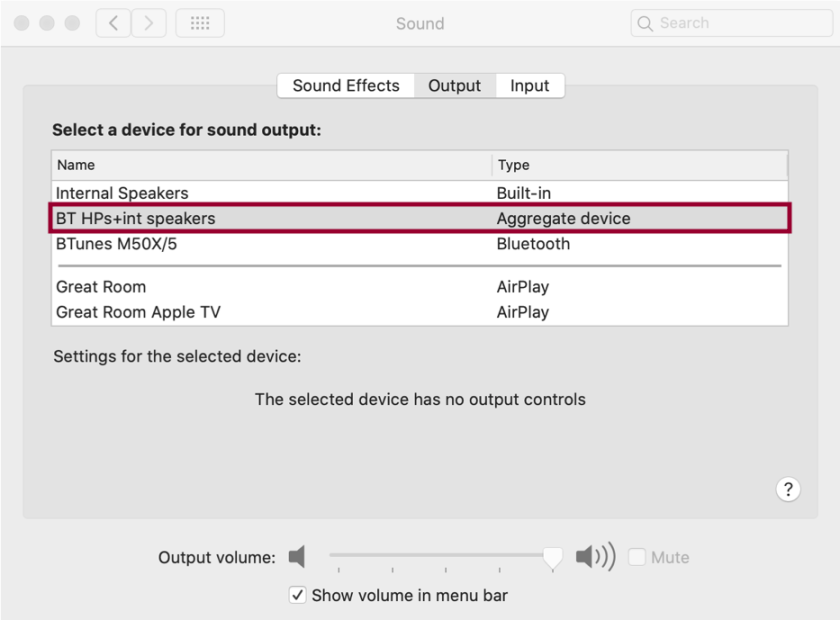
Task: Choose Internal Speakers as output device
Action: point(122,193)
